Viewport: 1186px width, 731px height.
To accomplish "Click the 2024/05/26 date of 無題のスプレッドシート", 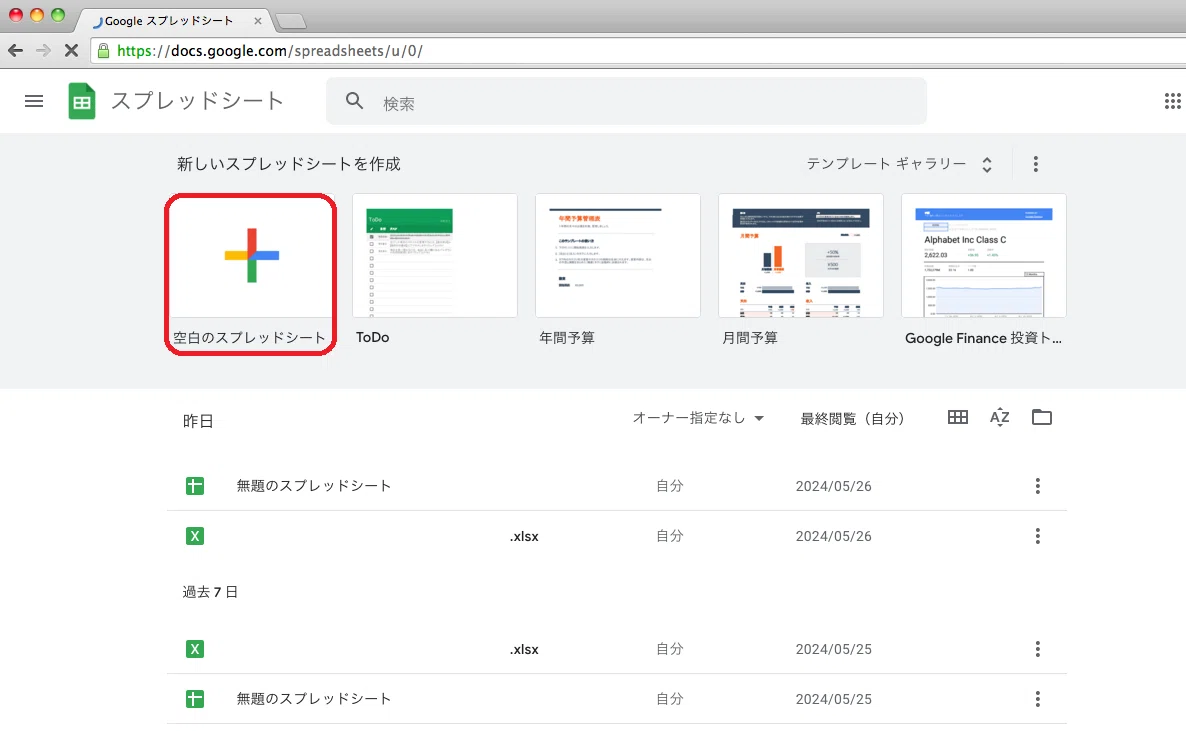I will tap(834, 487).
